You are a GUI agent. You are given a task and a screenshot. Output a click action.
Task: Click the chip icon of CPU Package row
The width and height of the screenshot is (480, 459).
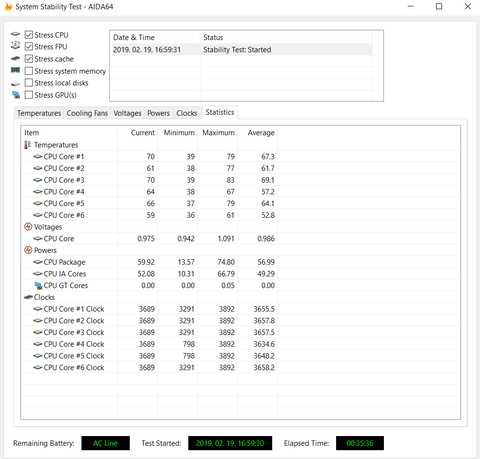pos(38,262)
